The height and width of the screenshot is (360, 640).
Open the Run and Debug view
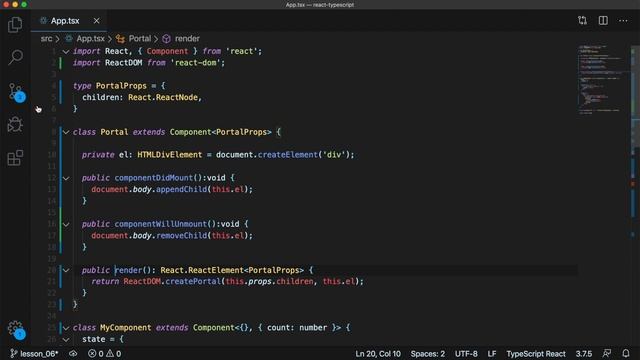click(15, 124)
